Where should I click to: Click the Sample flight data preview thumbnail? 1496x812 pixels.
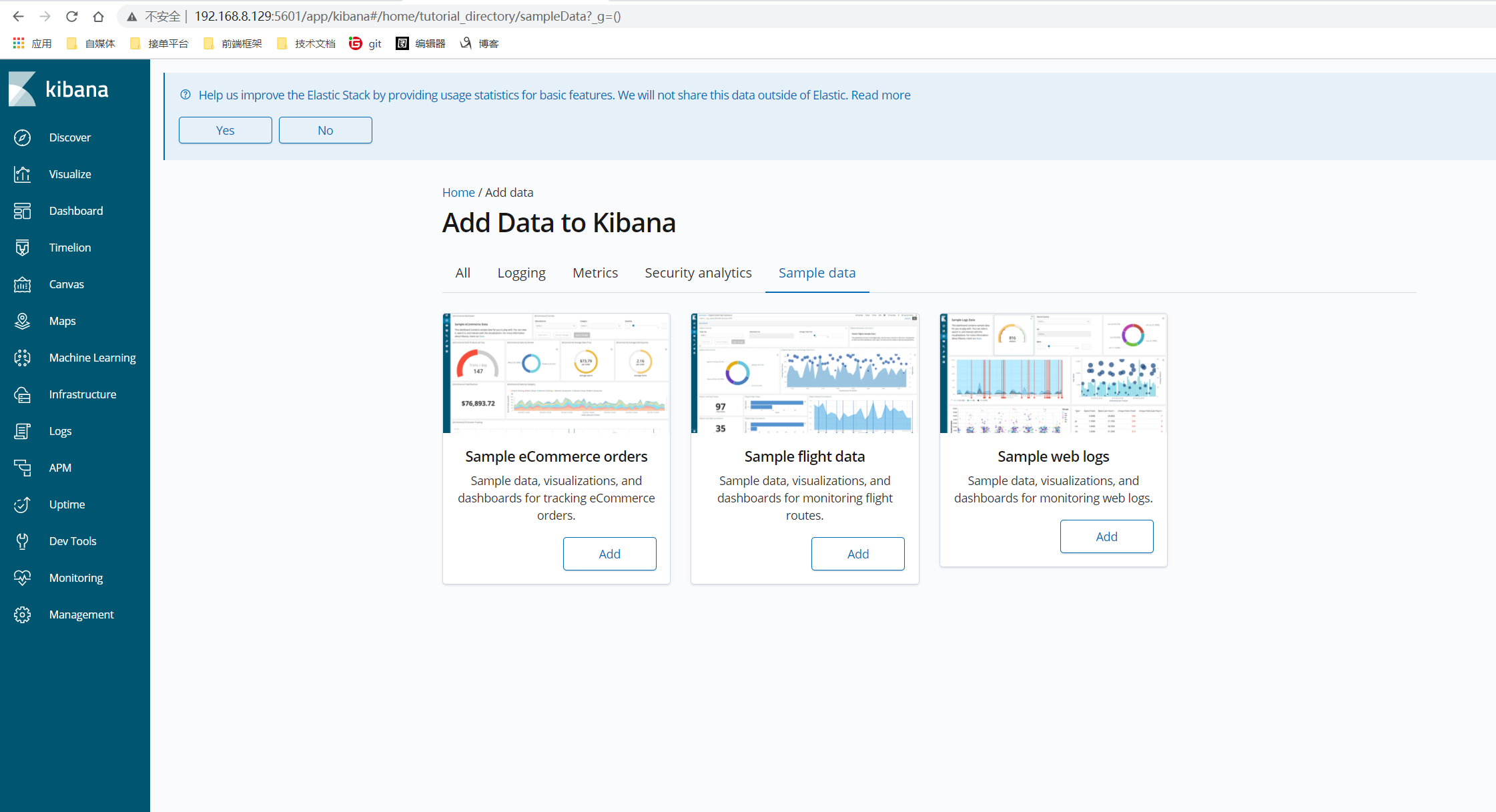[805, 373]
